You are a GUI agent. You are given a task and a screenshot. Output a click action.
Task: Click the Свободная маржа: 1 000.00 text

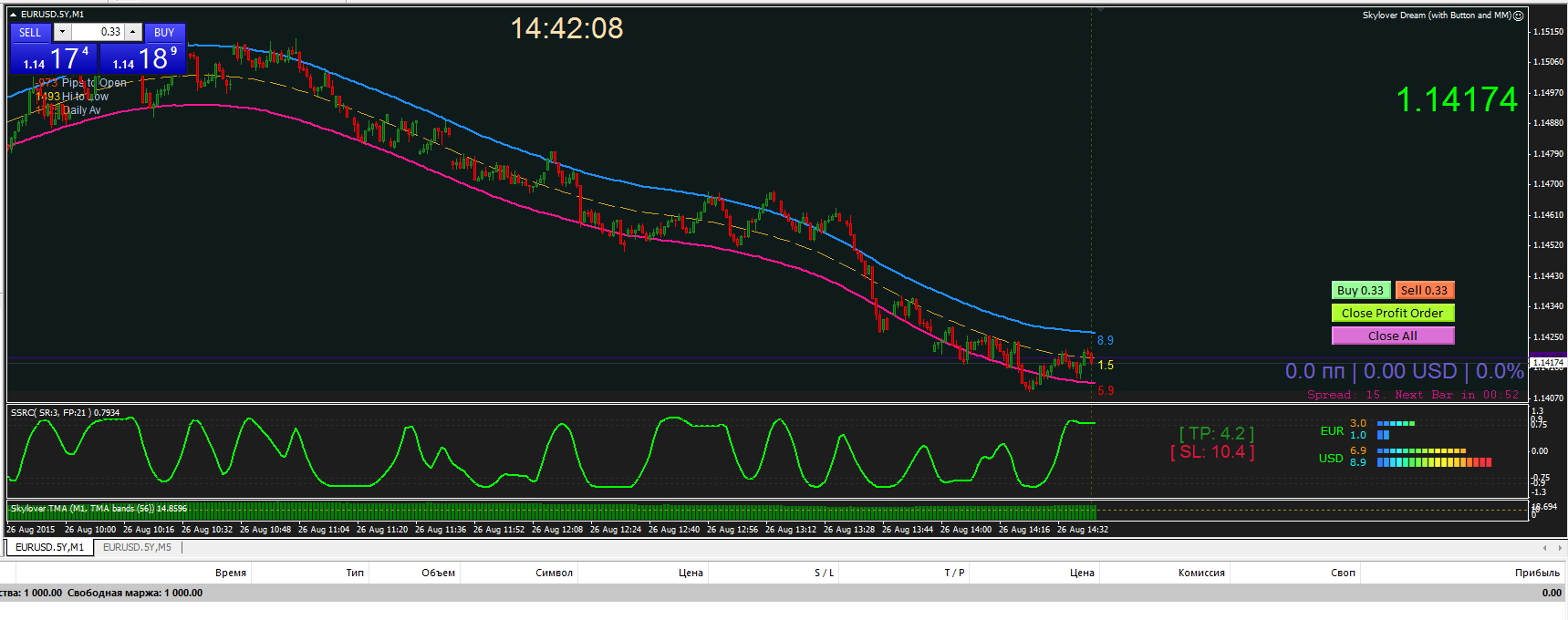tap(135, 593)
